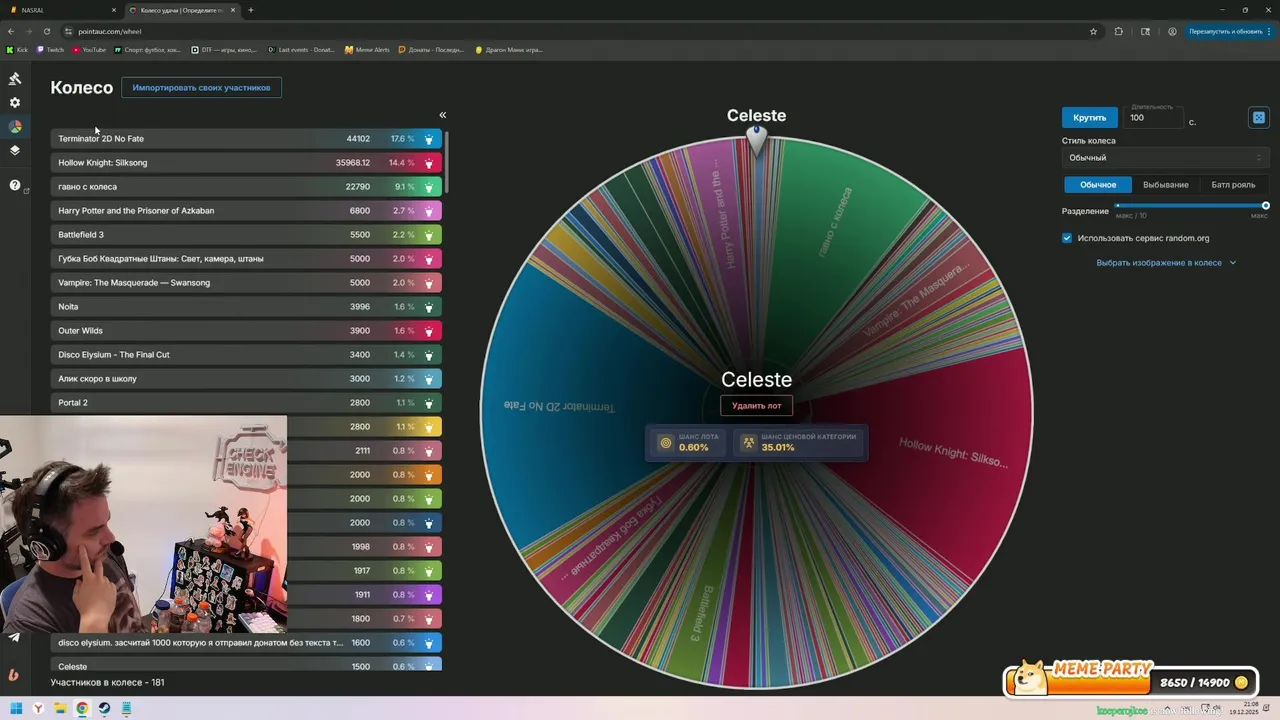1280x720 pixels.
Task: Click the dice randomize icon button
Action: tap(1259, 117)
